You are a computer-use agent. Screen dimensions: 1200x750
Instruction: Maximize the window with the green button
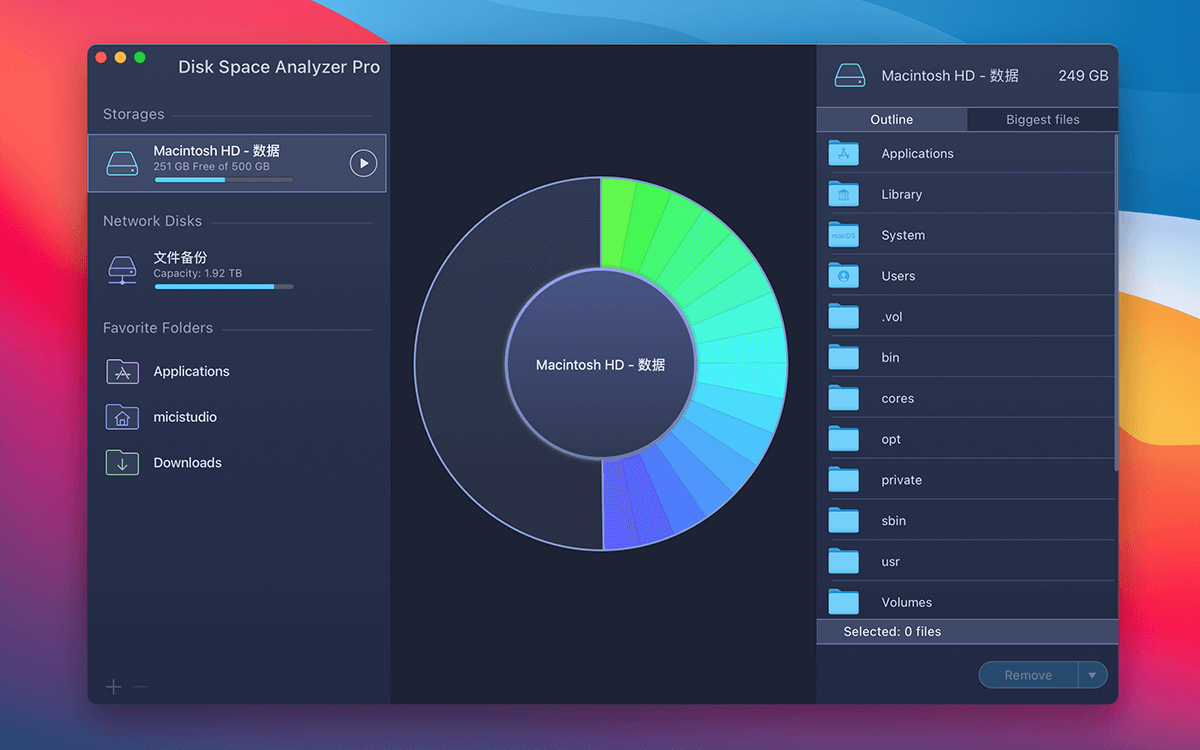coord(140,57)
